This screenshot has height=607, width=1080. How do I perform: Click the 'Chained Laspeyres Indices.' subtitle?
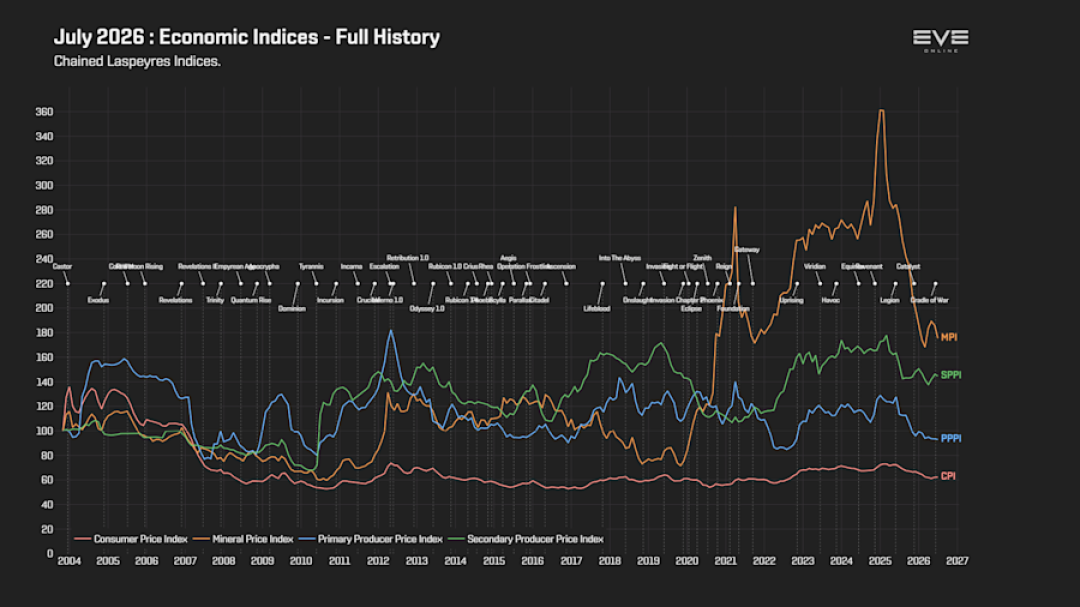point(137,61)
